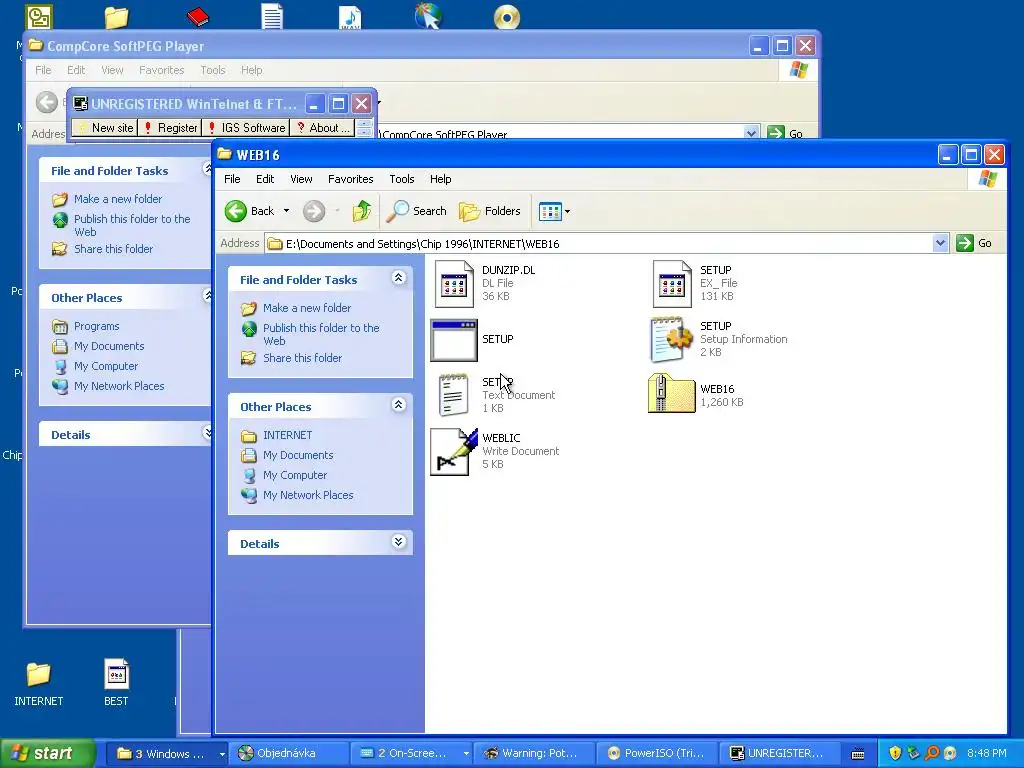The height and width of the screenshot is (768, 1024).
Task: Collapse Other Places panel in WEB16
Action: click(398, 406)
